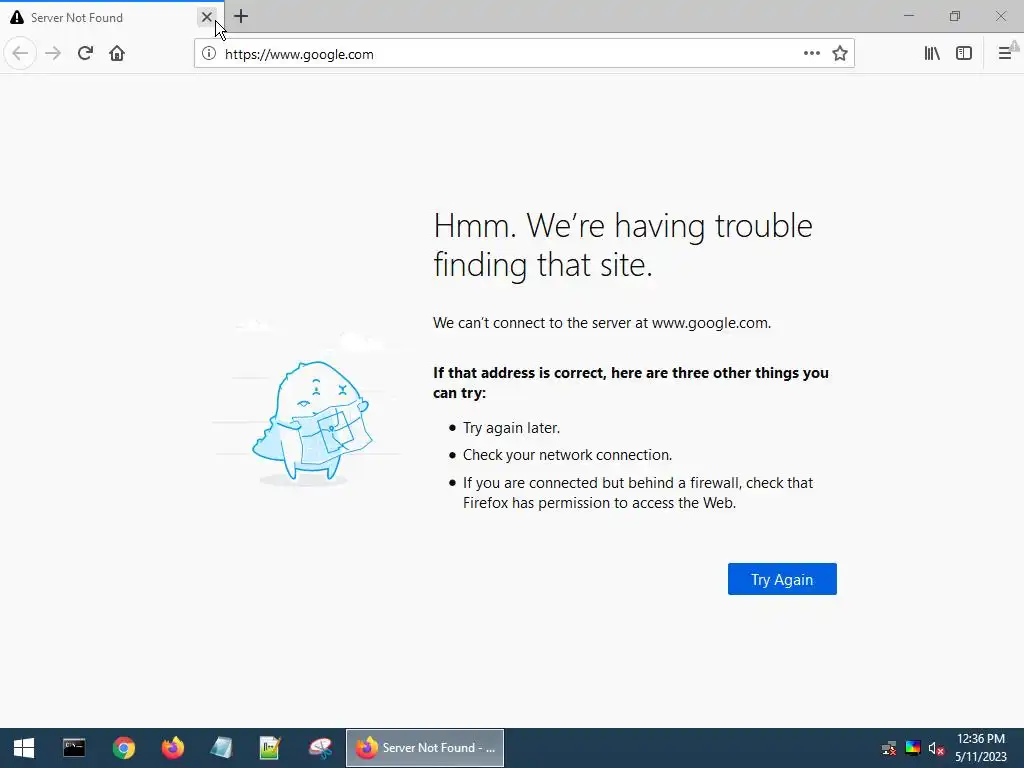
Task: Click the 'Check your network connection.' text
Action: 567,455
